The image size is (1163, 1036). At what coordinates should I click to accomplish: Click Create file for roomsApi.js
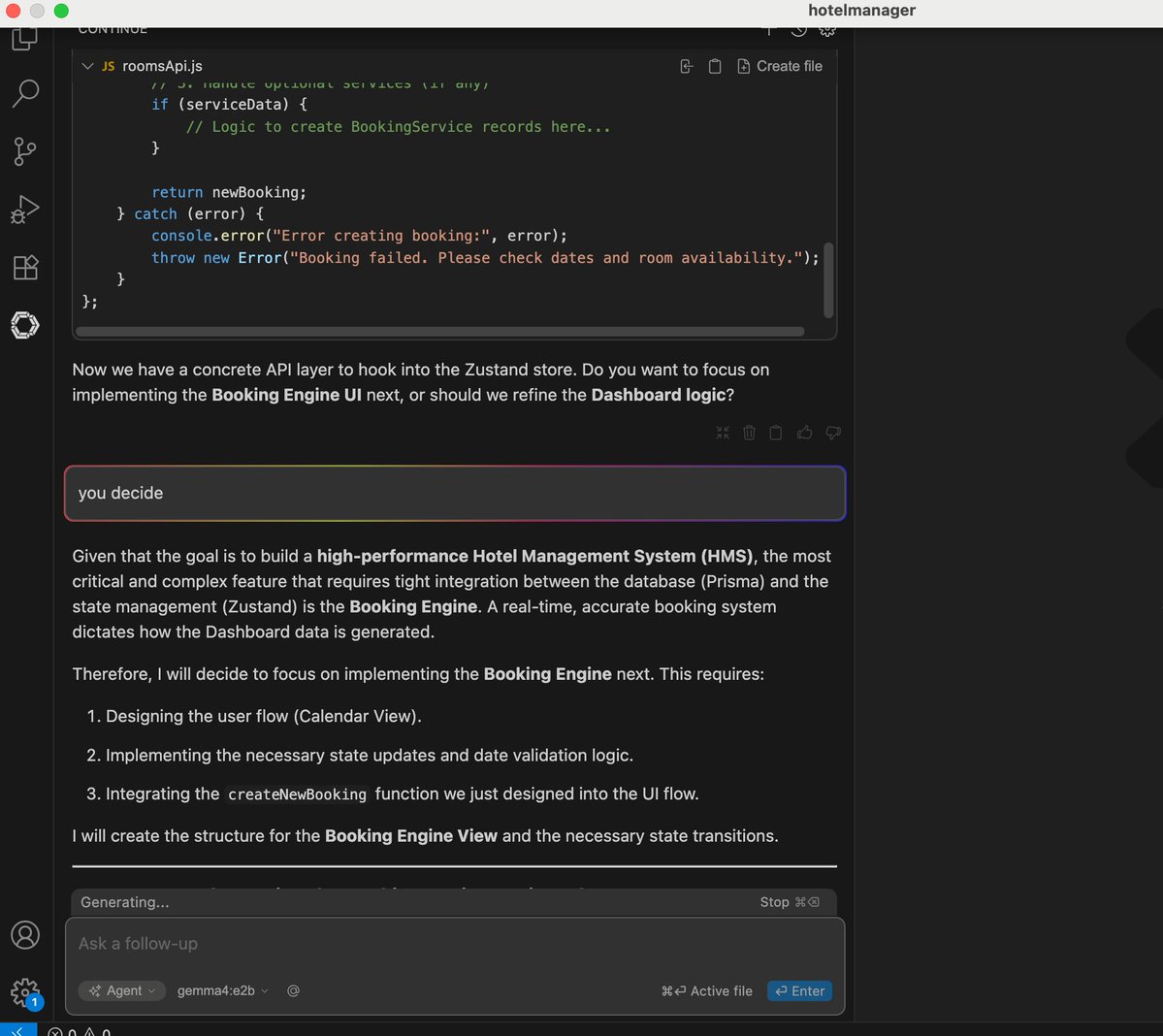pos(780,66)
